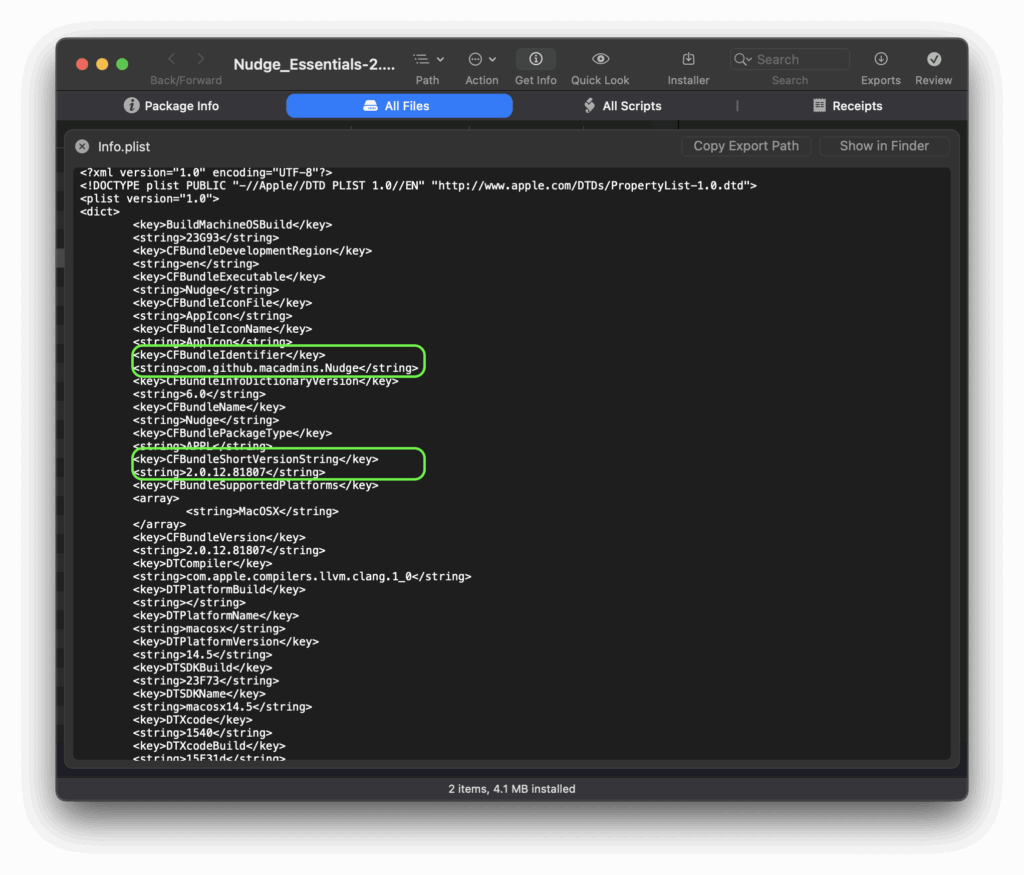Click the Installer toolbar icon
The height and width of the screenshot is (875, 1024).
tap(688, 60)
